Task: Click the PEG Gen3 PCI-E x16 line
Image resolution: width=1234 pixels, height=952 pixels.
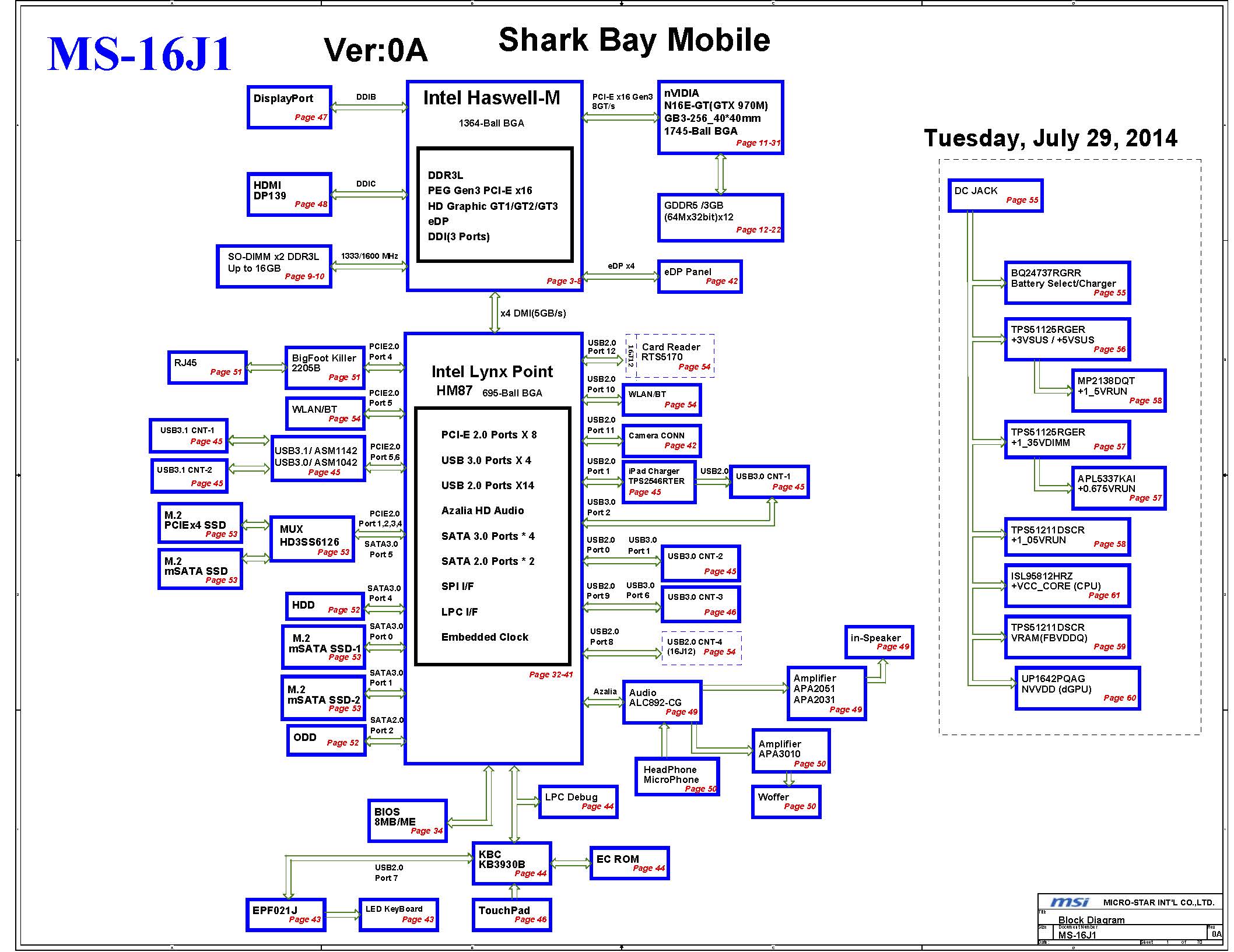Action: [480, 191]
